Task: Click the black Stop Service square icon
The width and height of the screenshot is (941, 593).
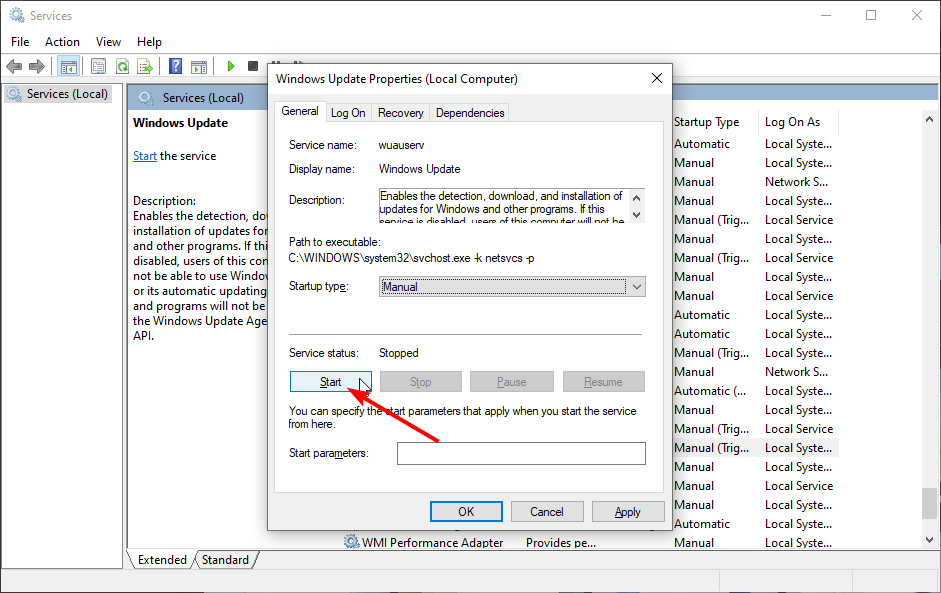Action: coord(253,66)
